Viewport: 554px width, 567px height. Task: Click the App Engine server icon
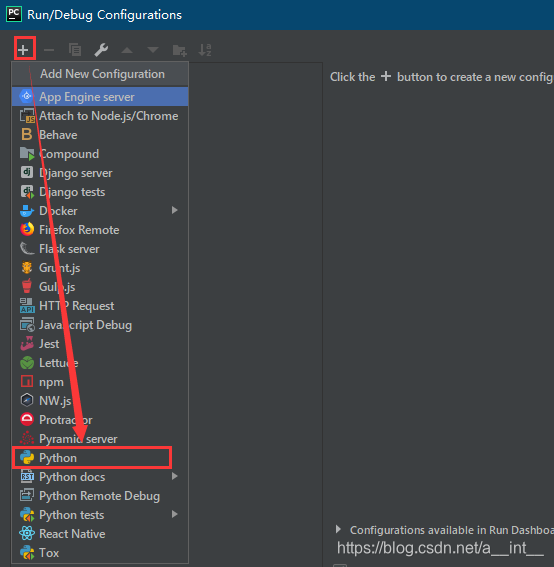point(27,97)
